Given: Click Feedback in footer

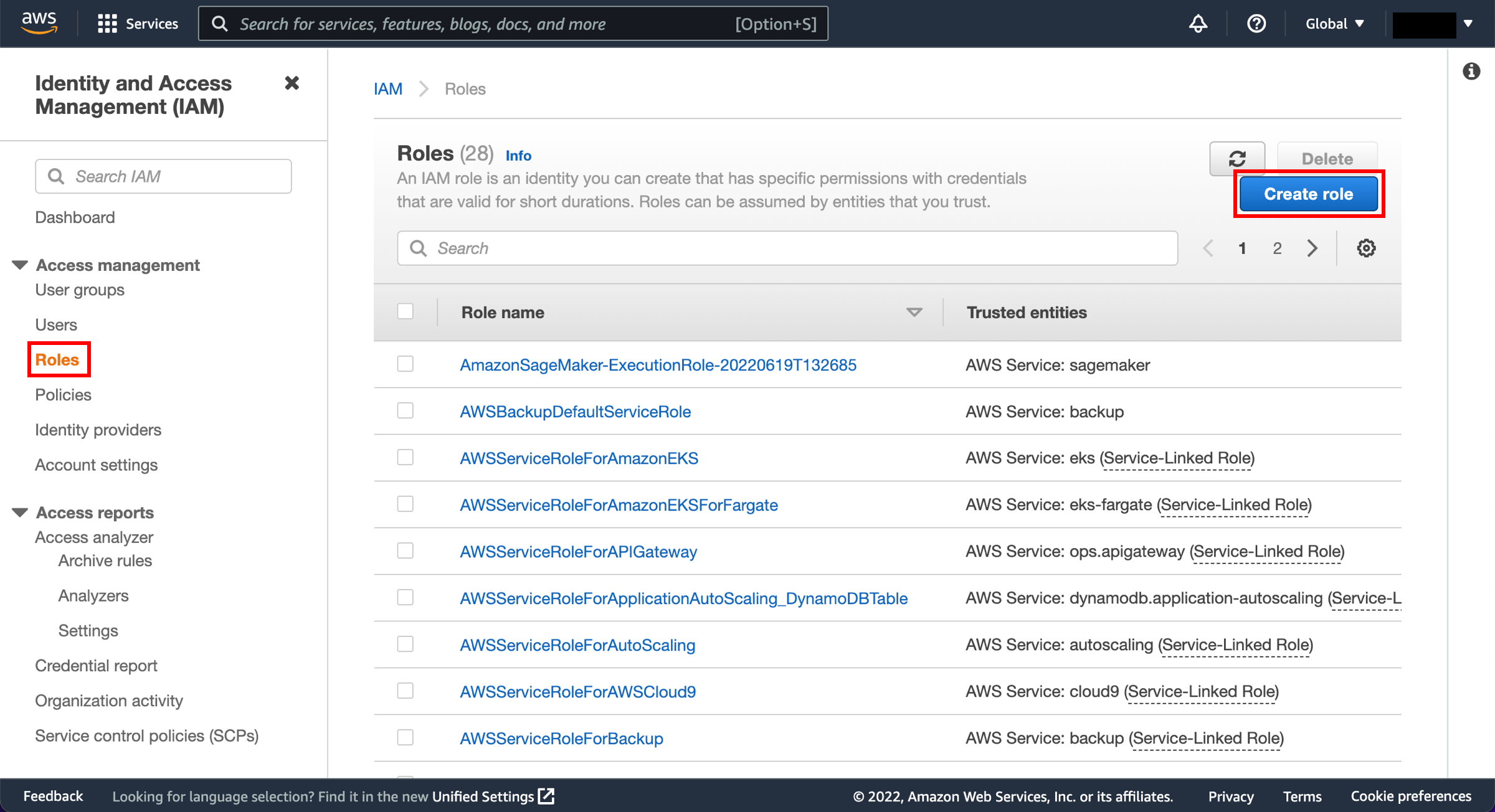Looking at the screenshot, I should tap(53, 796).
